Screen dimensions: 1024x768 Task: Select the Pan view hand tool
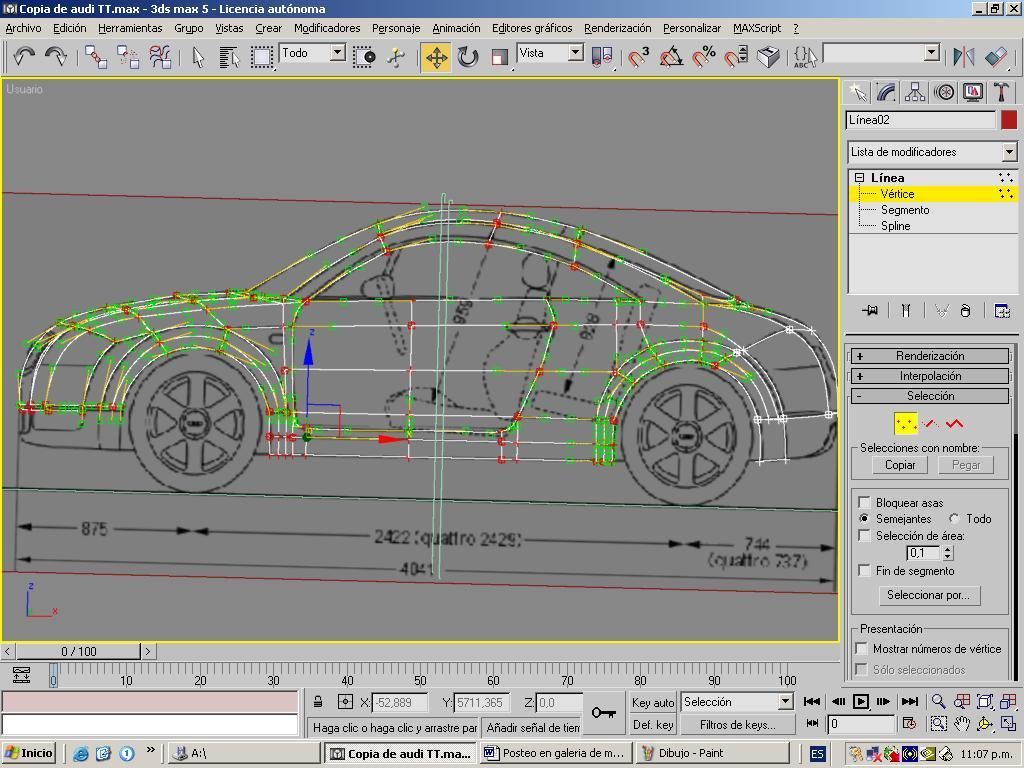pyautogui.click(x=962, y=724)
